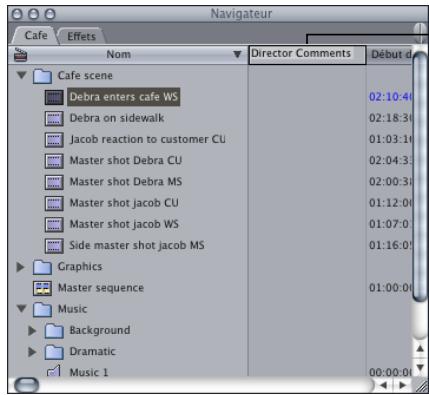Click the horizontal scrollbar thumb

27,385
